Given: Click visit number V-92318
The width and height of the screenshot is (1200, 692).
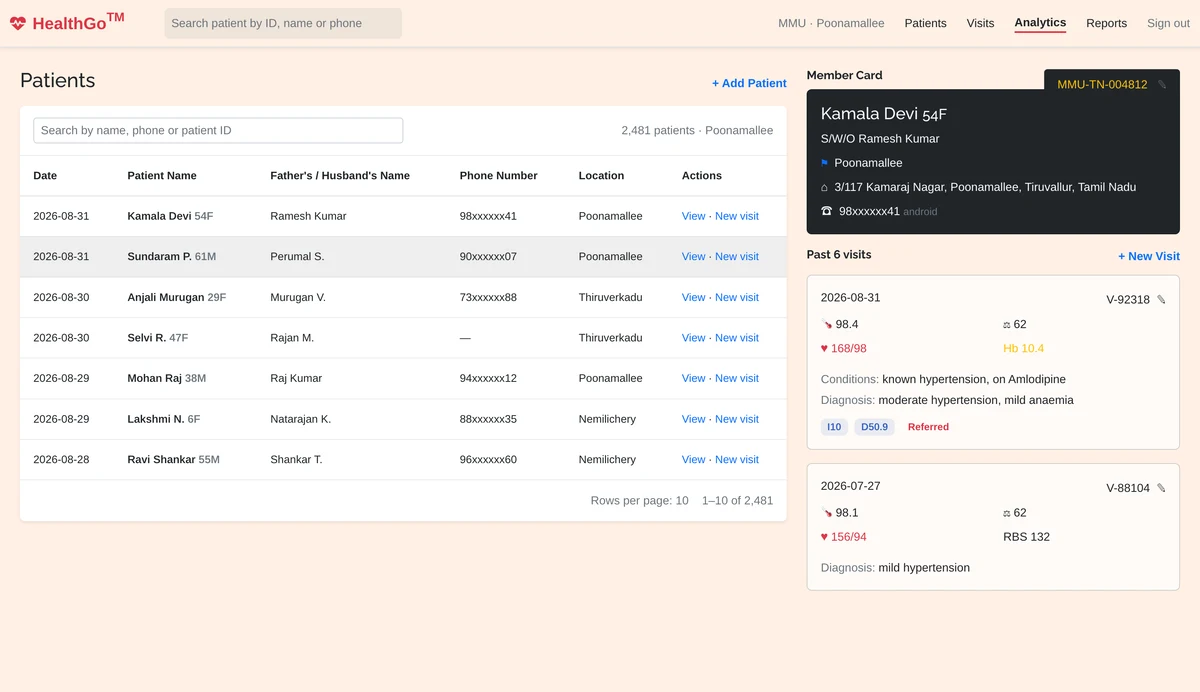Looking at the screenshot, I should coord(1128,300).
